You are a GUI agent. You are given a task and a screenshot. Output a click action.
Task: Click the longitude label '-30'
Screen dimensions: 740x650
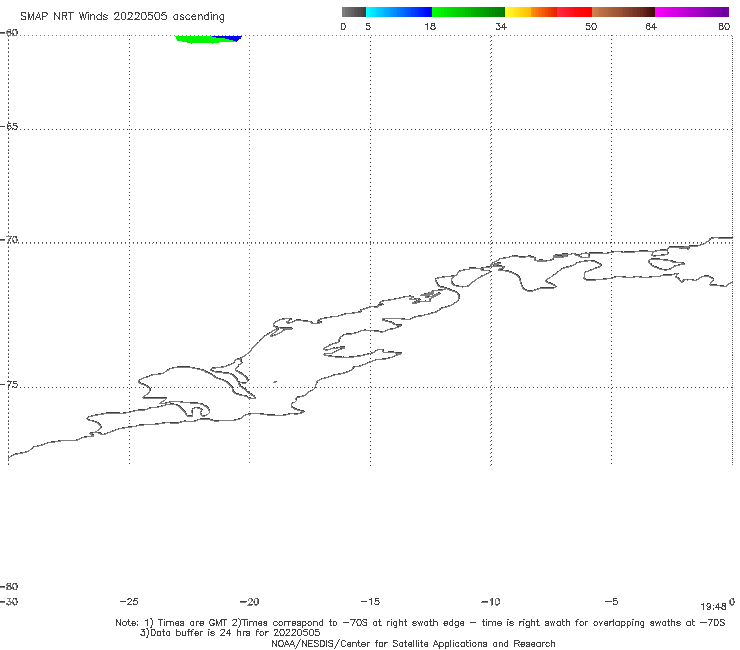(9, 601)
